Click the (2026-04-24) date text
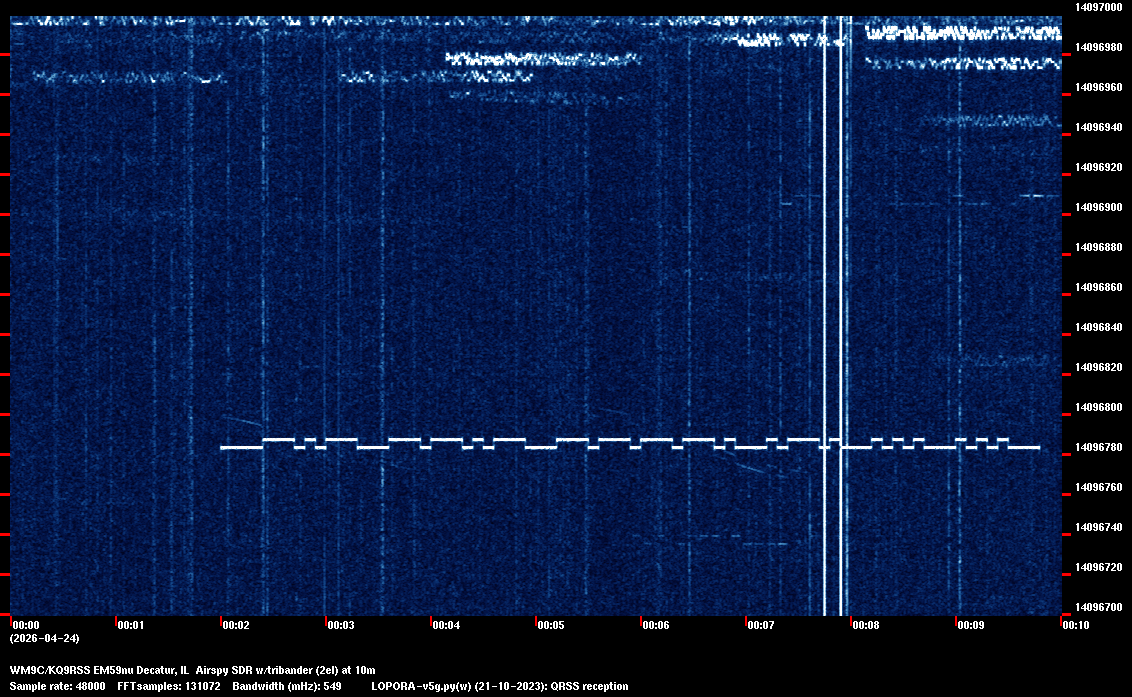The image size is (1132, 697). [44, 638]
